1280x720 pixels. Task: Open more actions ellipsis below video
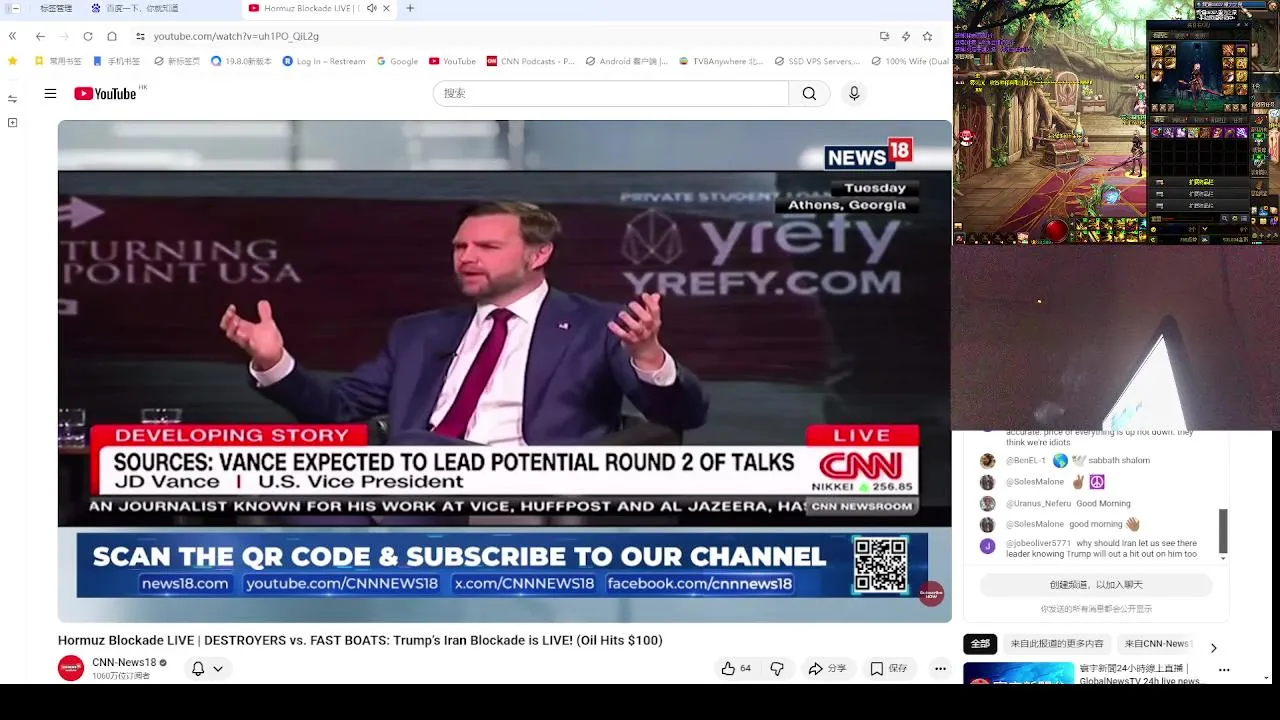(x=940, y=668)
